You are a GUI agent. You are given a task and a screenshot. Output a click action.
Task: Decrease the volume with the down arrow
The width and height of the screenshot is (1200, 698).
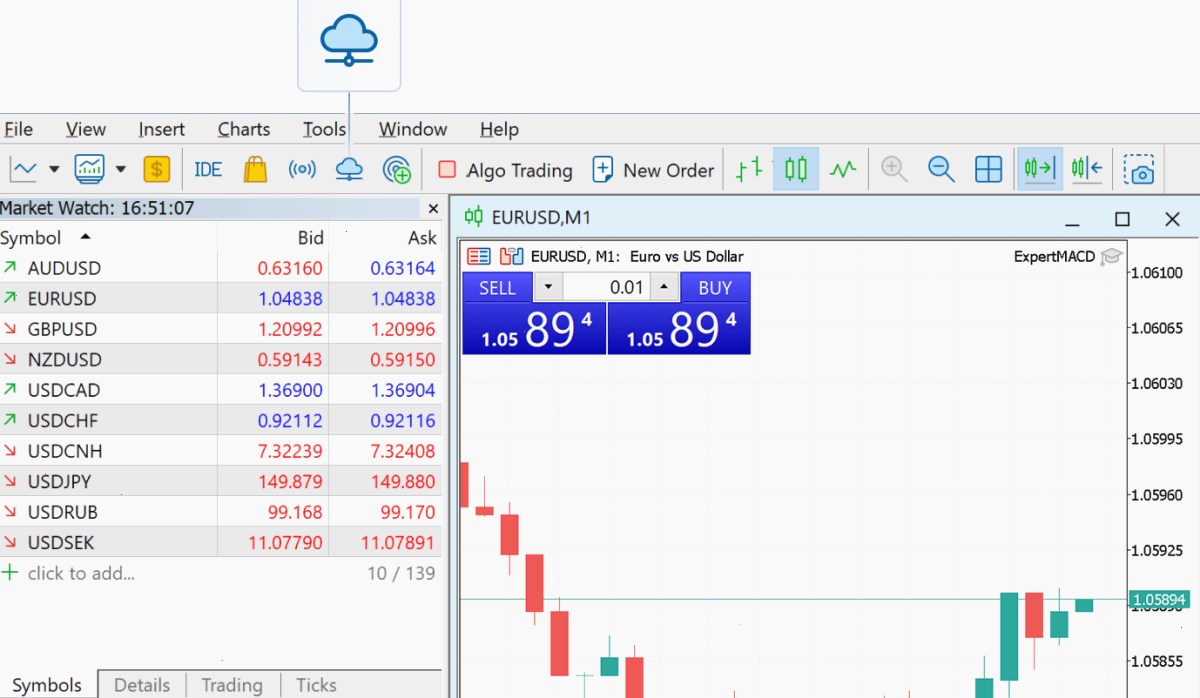pyautogui.click(x=548, y=288)
